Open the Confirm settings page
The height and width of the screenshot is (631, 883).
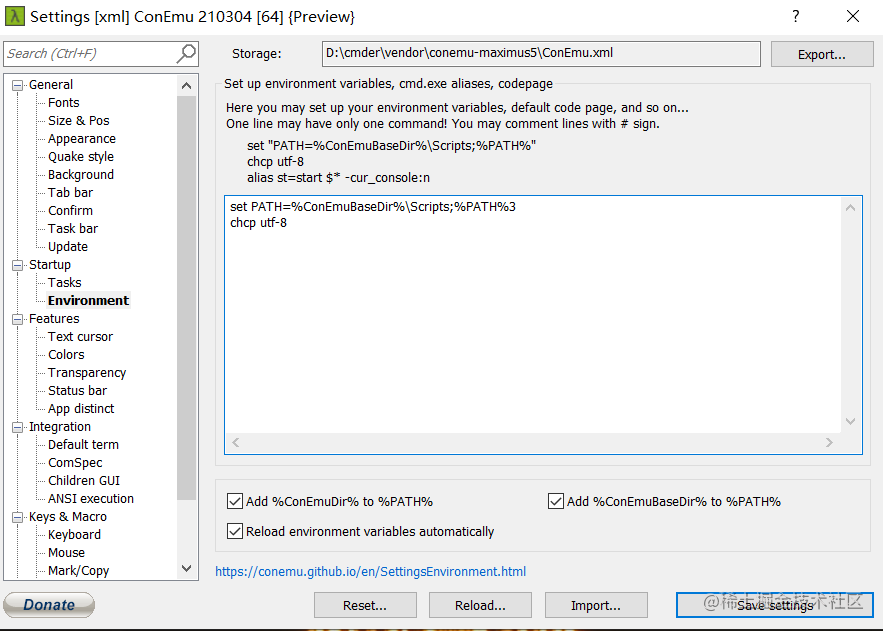pos(70,211)
